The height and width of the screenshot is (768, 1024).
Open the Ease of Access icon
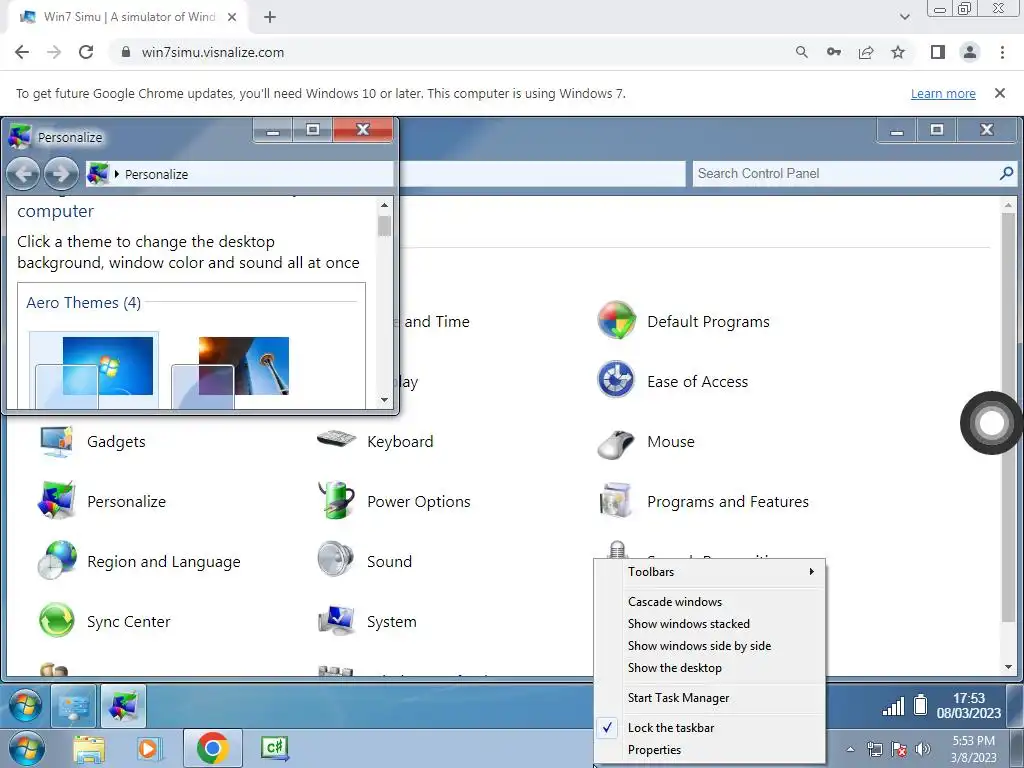tap(616, 380)
